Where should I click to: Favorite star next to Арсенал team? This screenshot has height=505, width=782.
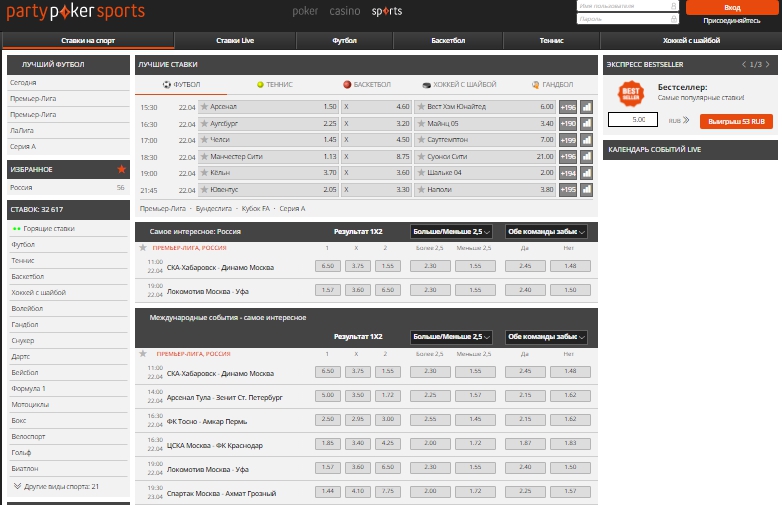(204, 106)
